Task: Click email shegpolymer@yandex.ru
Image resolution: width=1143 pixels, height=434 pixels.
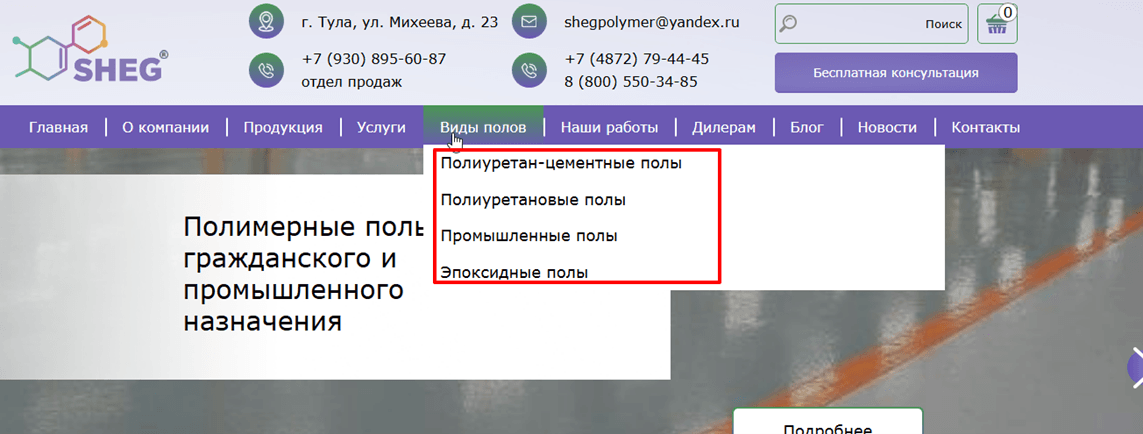Action: (x=652, y=22)
